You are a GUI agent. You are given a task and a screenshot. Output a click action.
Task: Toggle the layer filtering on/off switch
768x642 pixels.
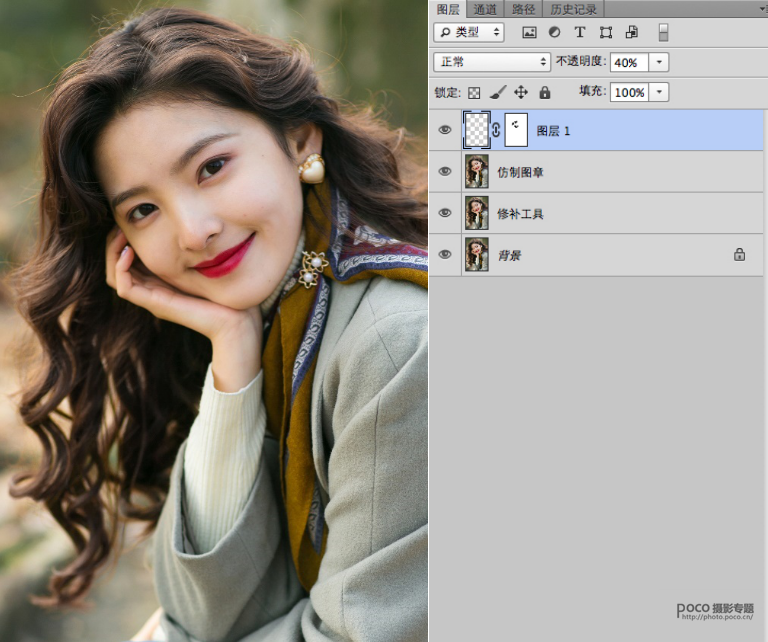[663, 32]
